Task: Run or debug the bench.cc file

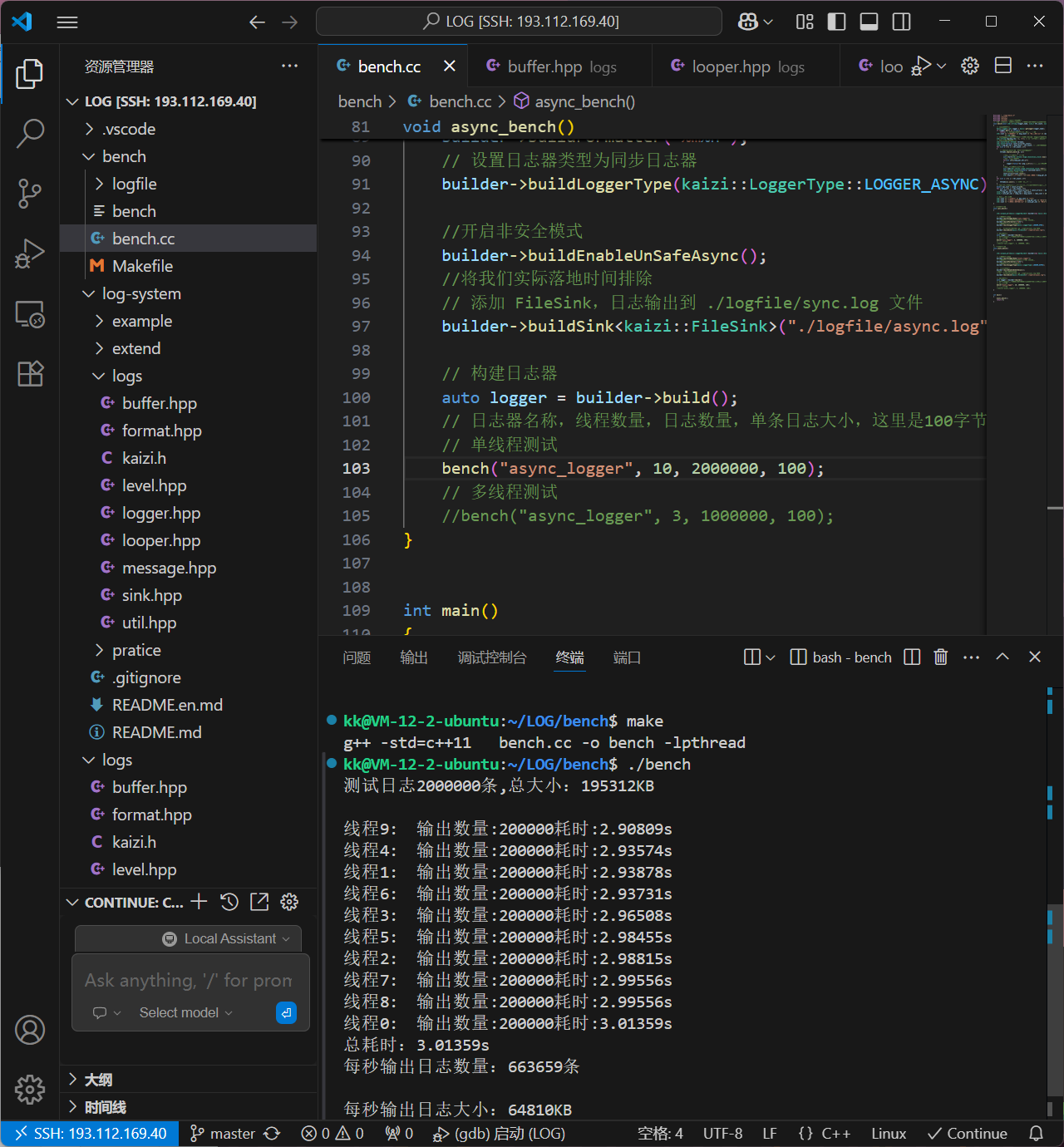Action: coord(920,66)
